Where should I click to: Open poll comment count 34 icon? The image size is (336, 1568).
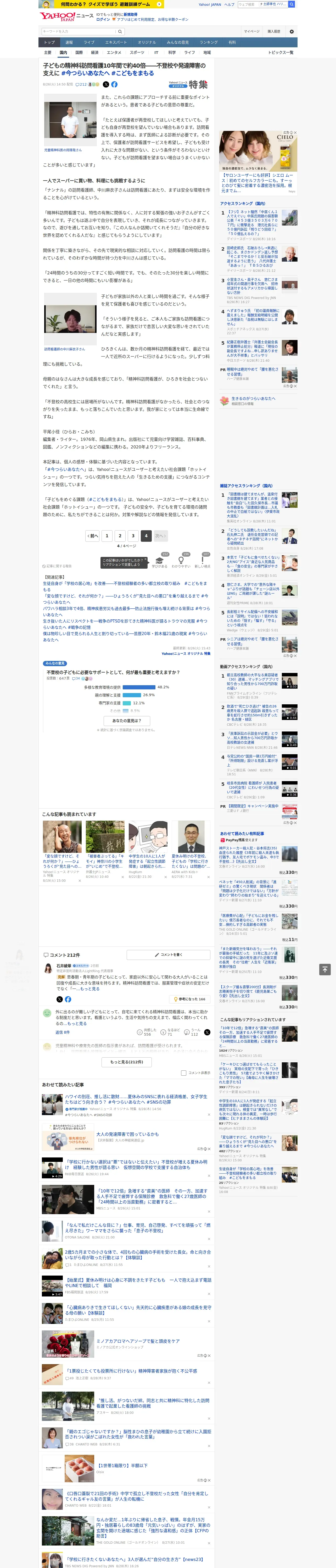(x=76, y=678)
